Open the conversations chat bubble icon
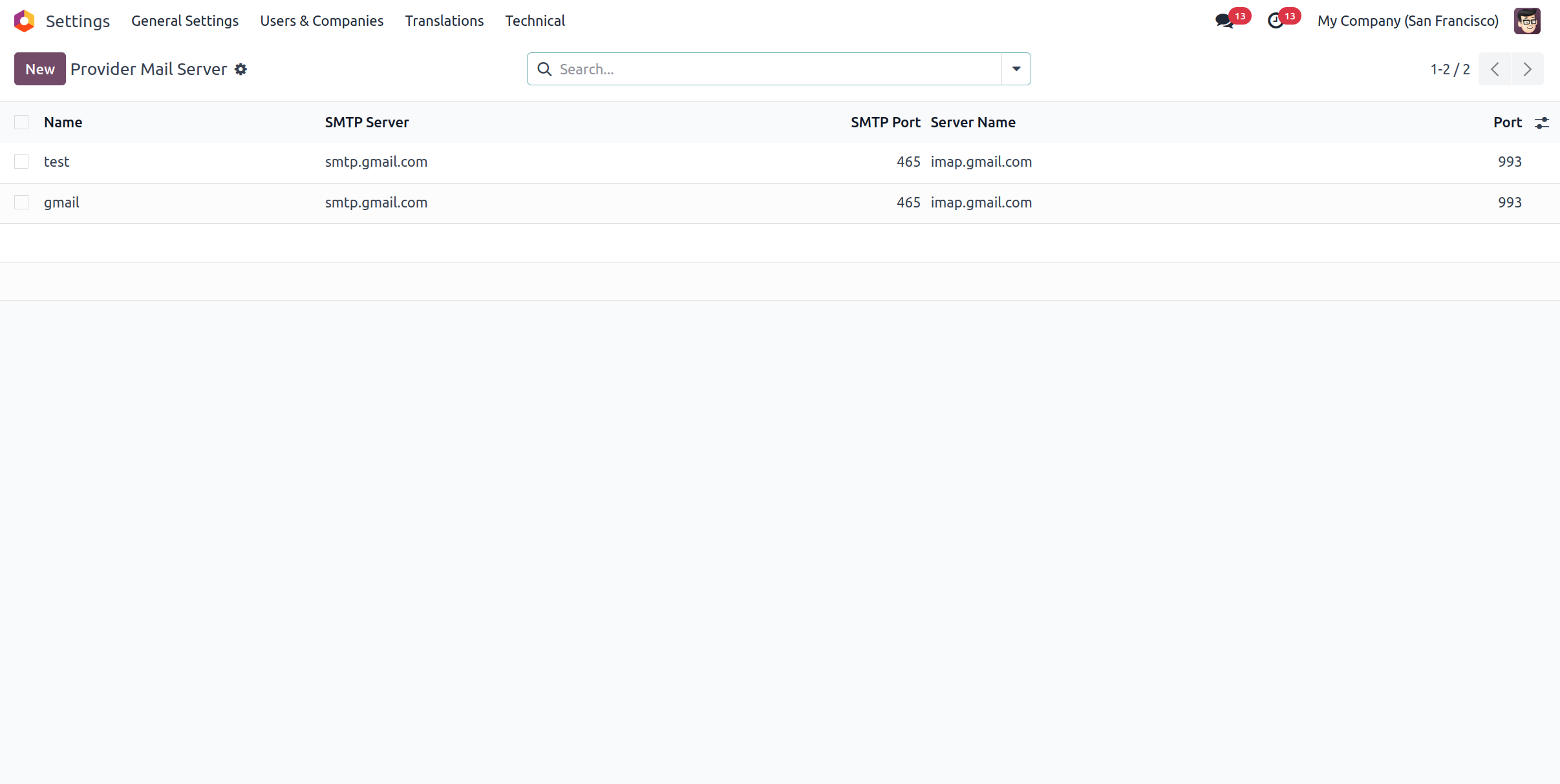Screen dimensions: 1560x784 pyautogui.click(x=1224, y=21)
